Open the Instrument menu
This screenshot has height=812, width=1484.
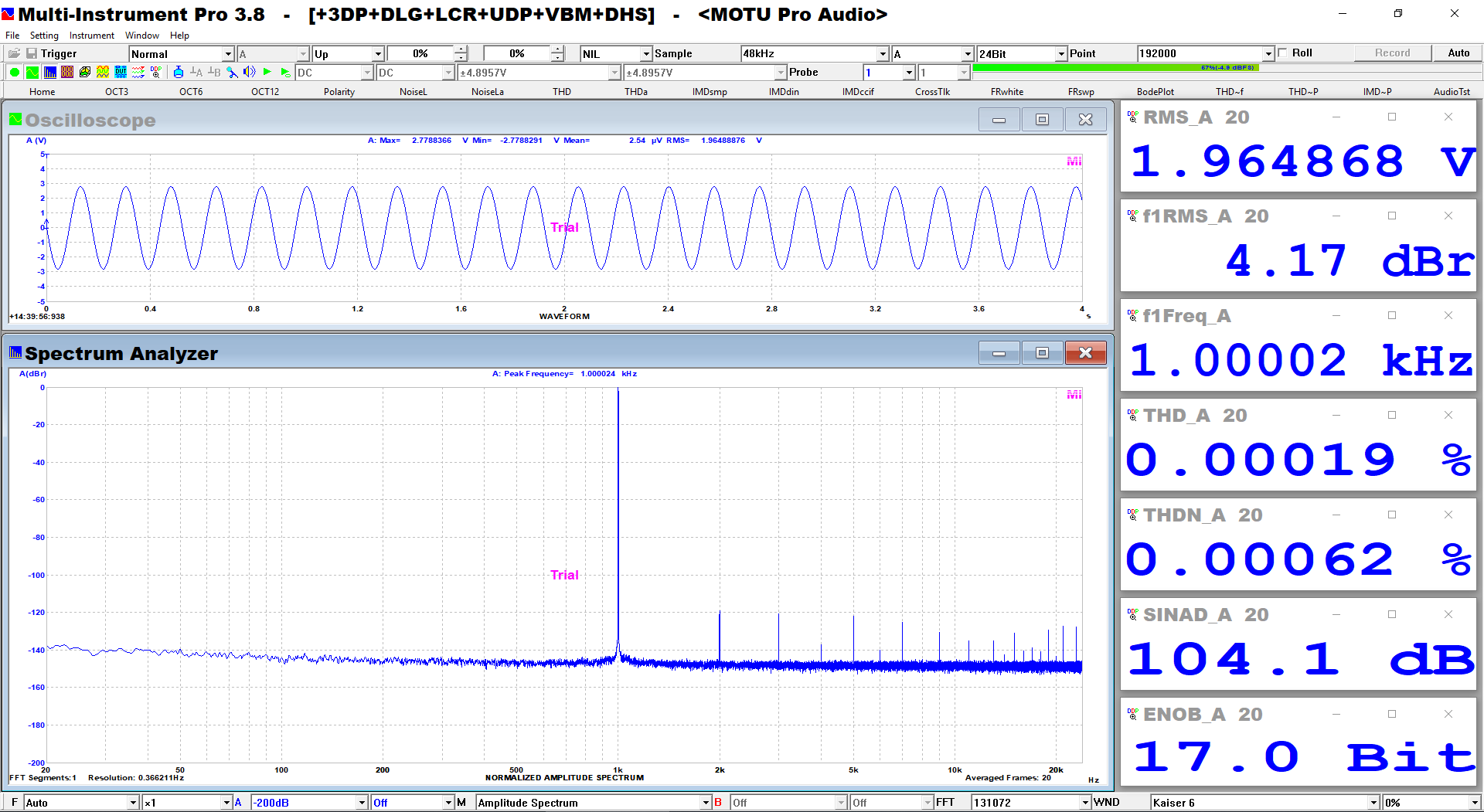pos(91,35)
